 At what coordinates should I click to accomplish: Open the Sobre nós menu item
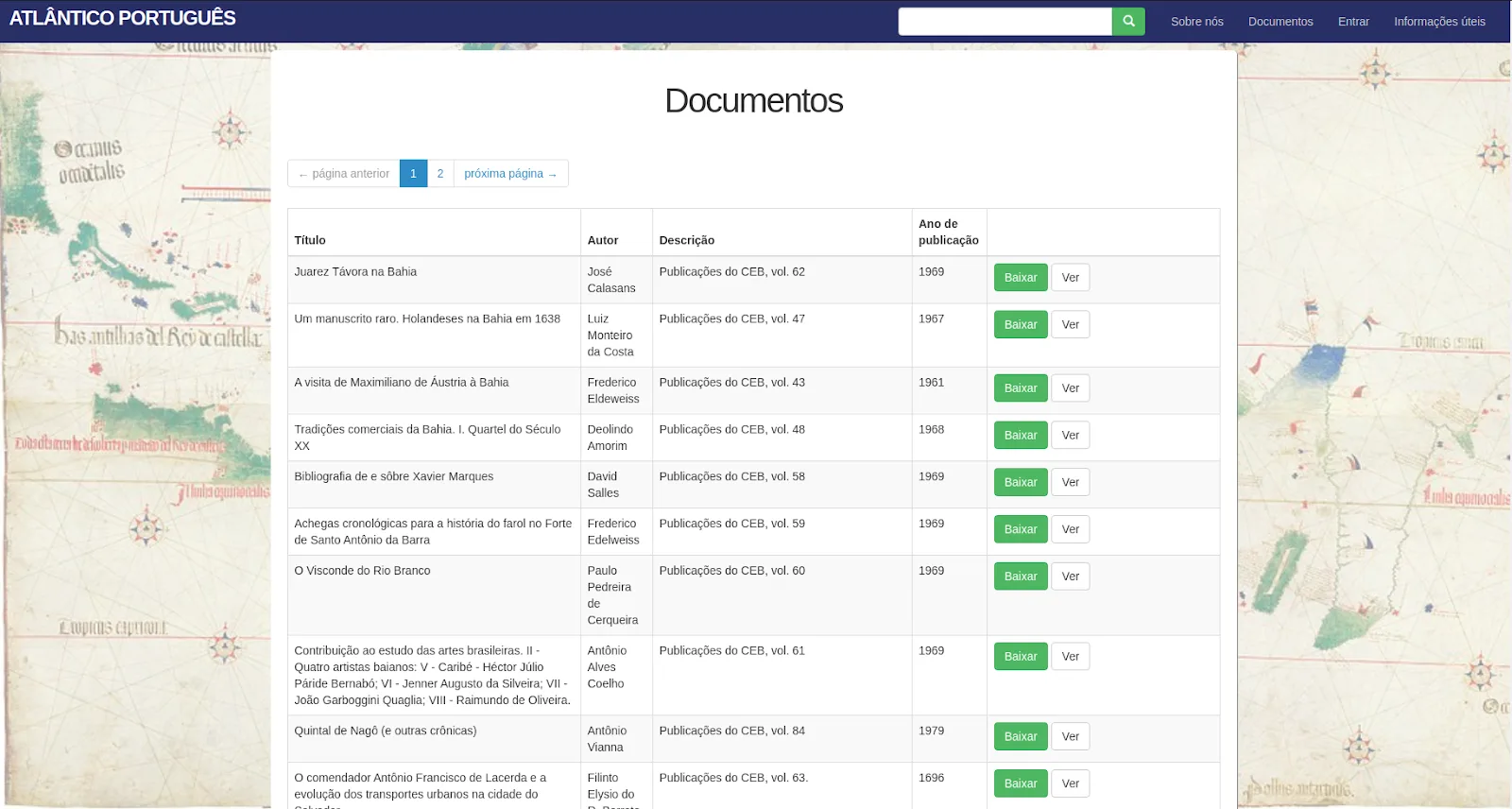pyautogui.click(x=1196, y=22)
